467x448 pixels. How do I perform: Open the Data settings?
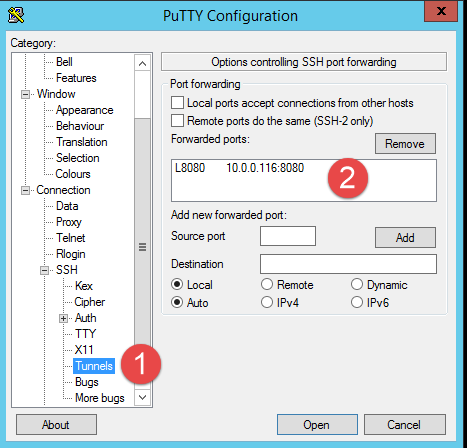(x=67, y=206)
